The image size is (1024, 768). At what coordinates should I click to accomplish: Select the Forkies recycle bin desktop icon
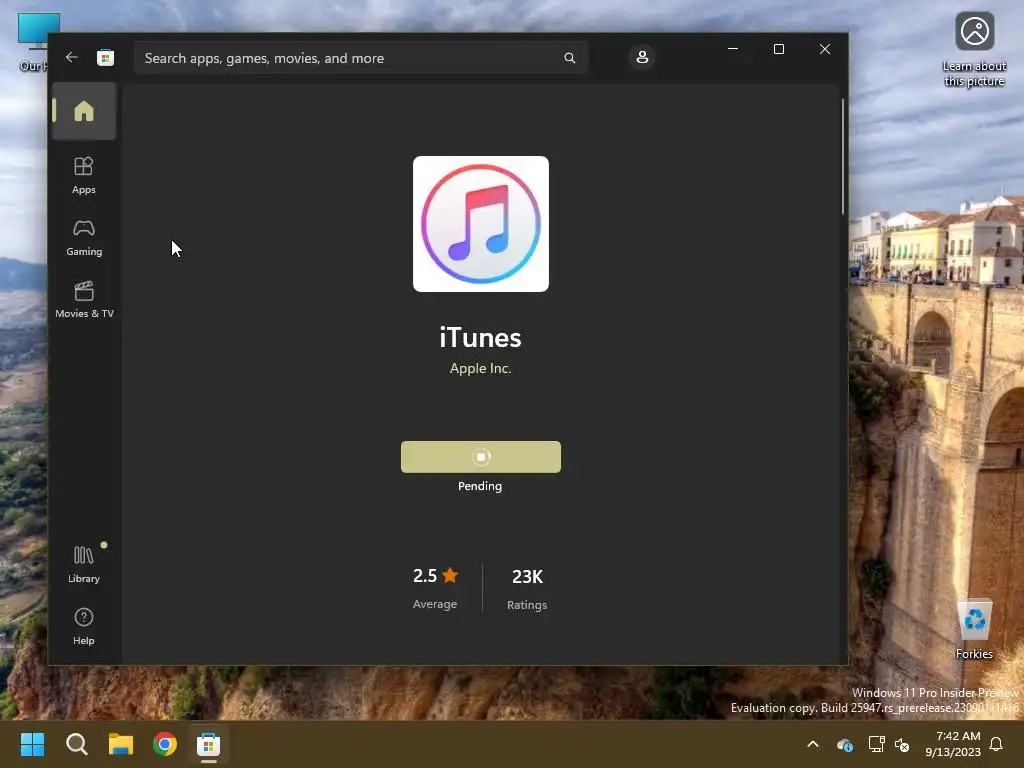974,630
